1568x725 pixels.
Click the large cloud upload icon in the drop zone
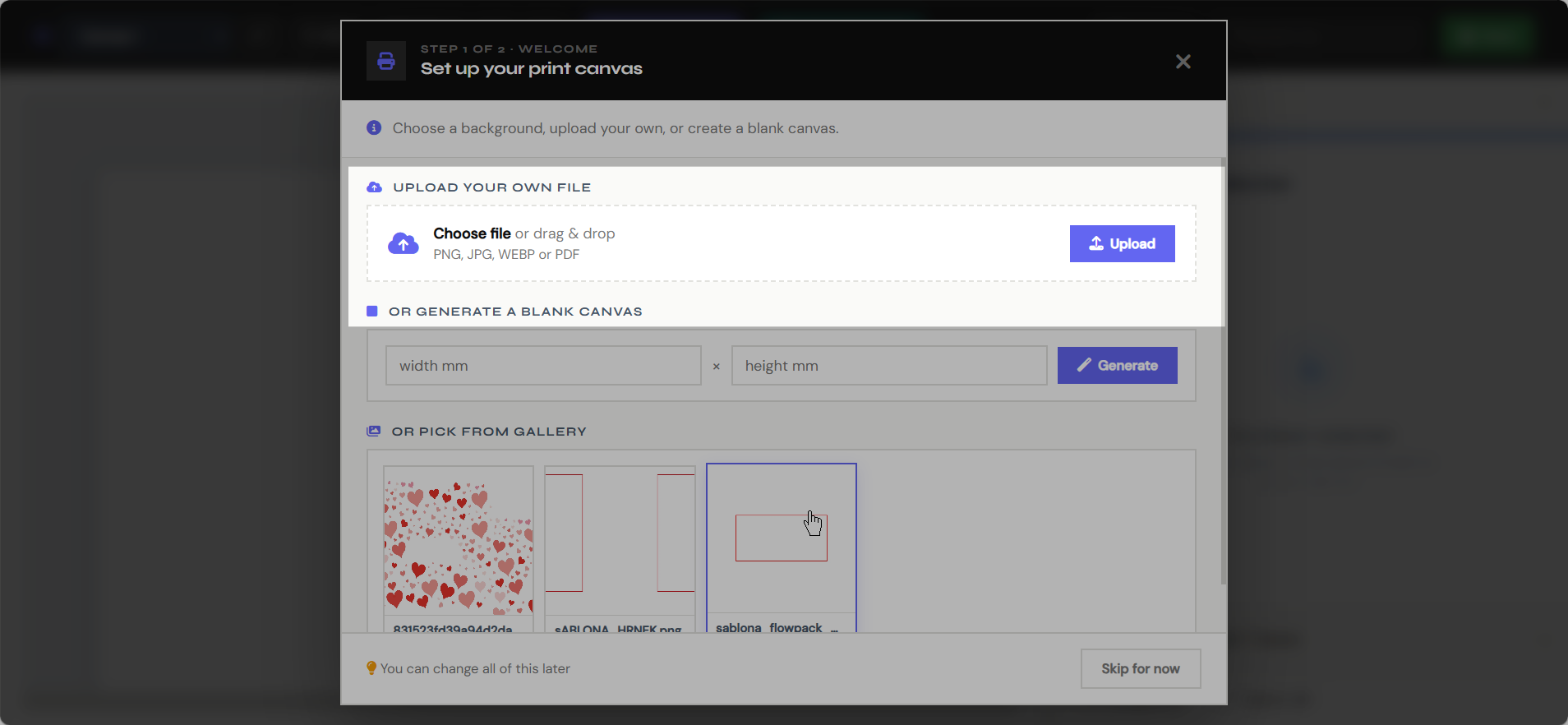tap(404, 243)
